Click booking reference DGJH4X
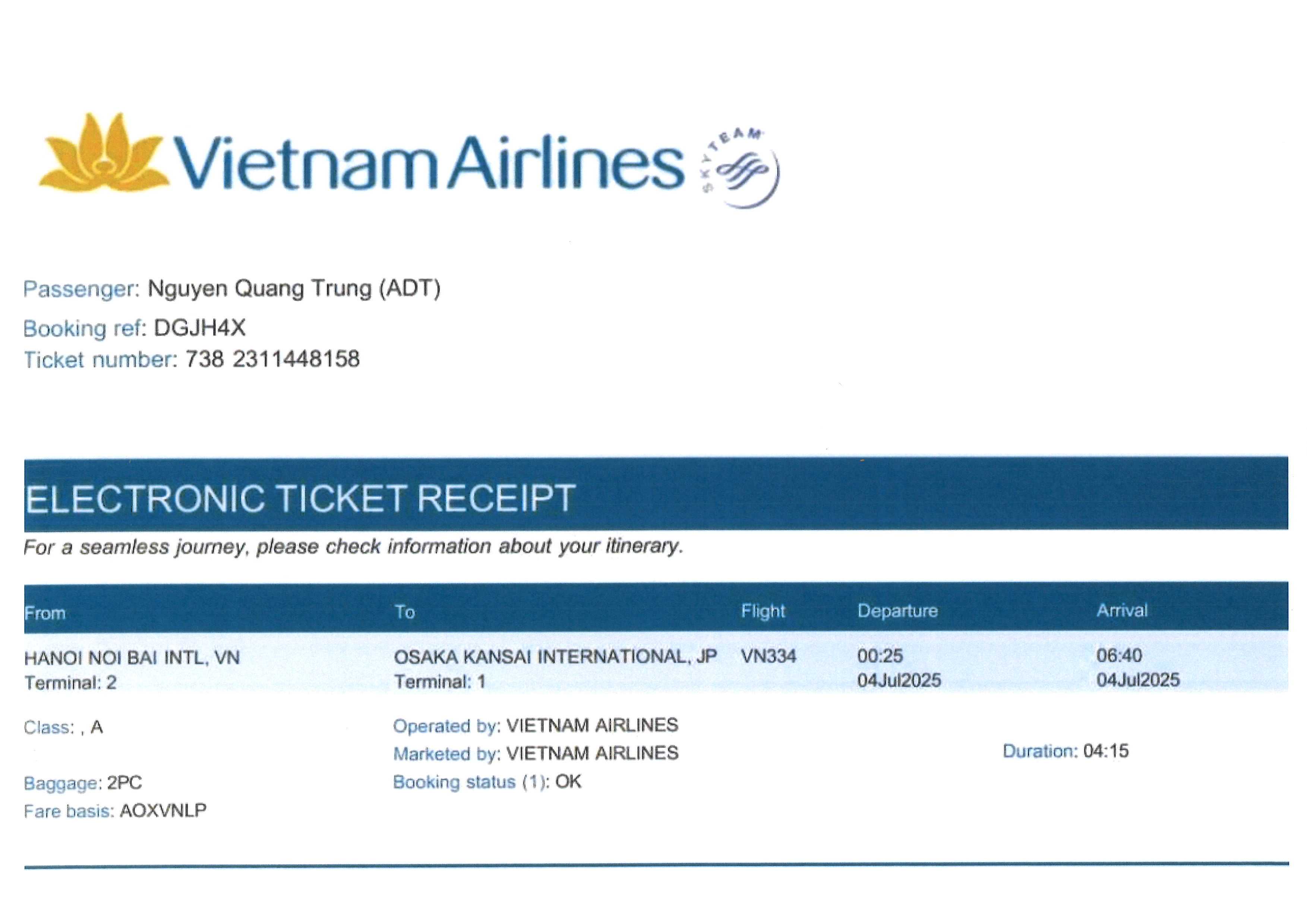Screen dimensions: 1307x924 [200, 328]
